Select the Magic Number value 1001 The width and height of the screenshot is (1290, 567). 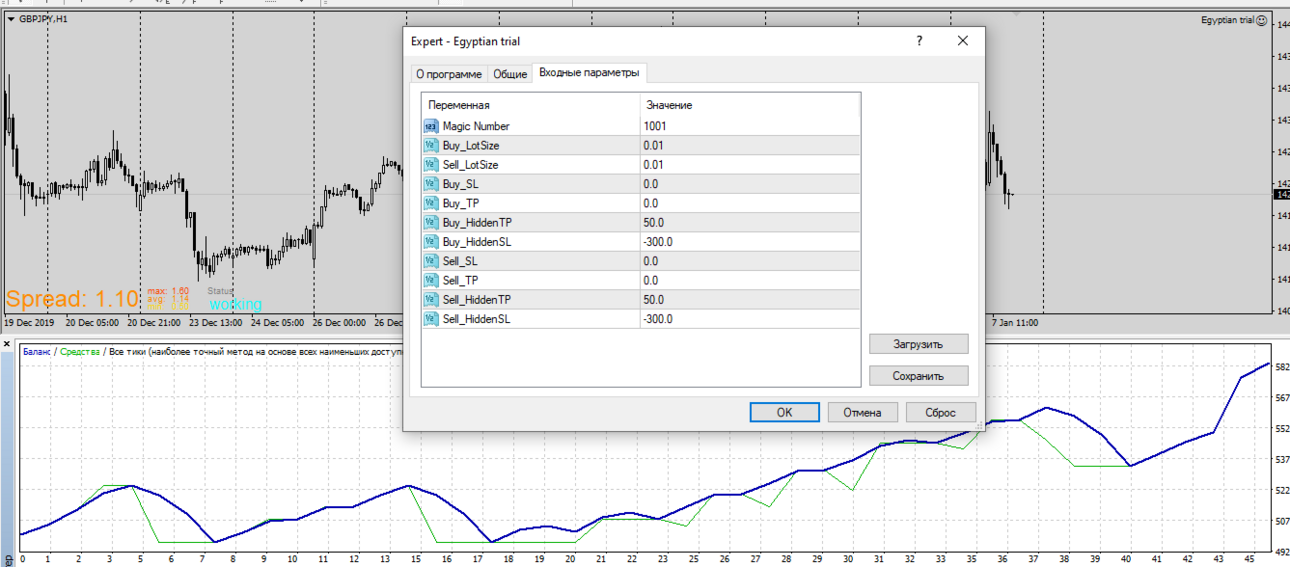coord(655,126)
